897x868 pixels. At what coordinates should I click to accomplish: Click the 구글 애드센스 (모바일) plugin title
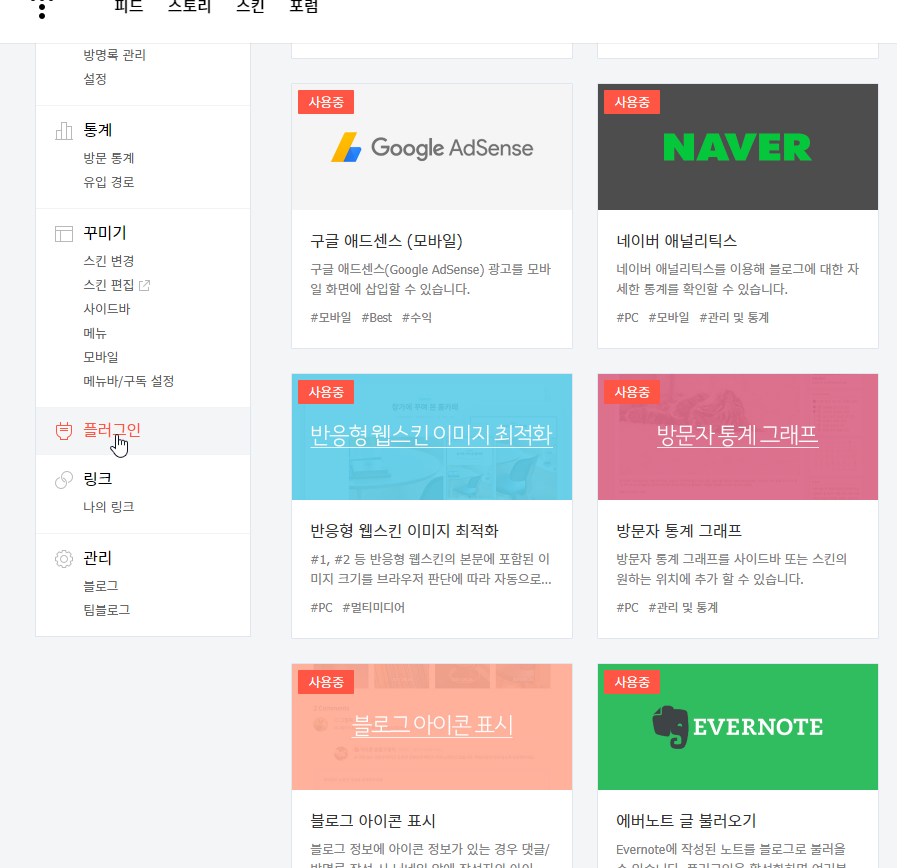[386, 241]
